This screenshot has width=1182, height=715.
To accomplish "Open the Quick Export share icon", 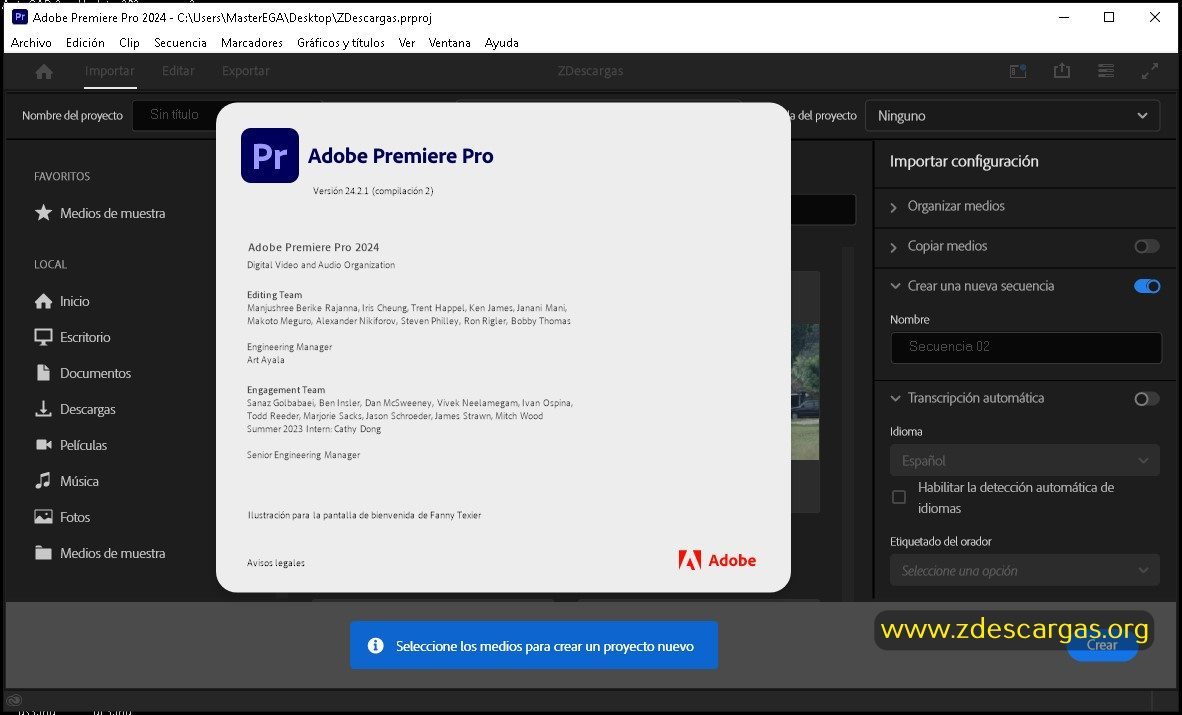I will (x=1061, y=71).
